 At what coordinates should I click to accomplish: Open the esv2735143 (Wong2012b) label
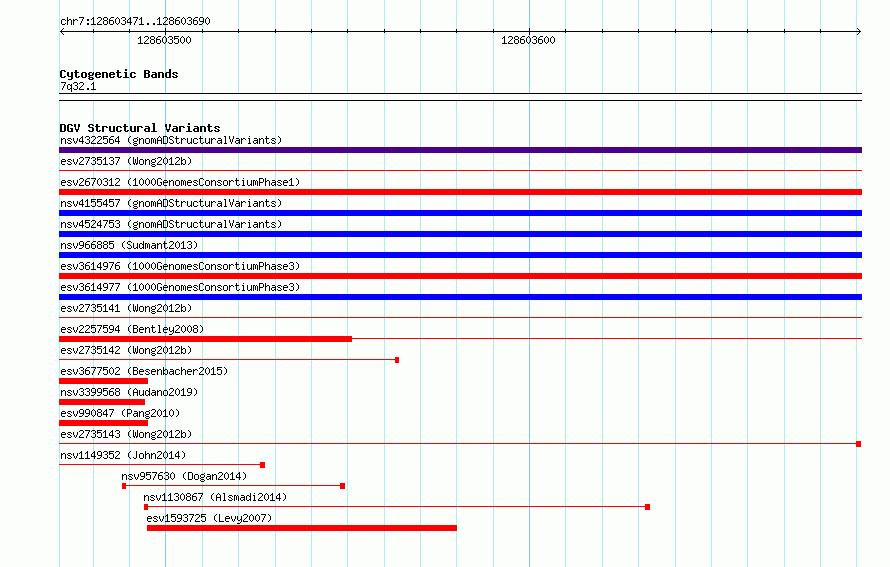(126, 434)
